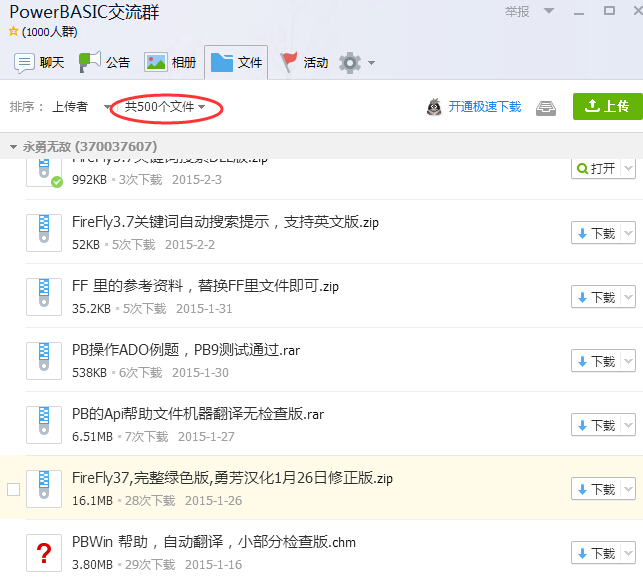Download FireFly37,完整绿色版 zip
Image resolution: width=643 pixels, height=582 pixels.
pos(596,489)
